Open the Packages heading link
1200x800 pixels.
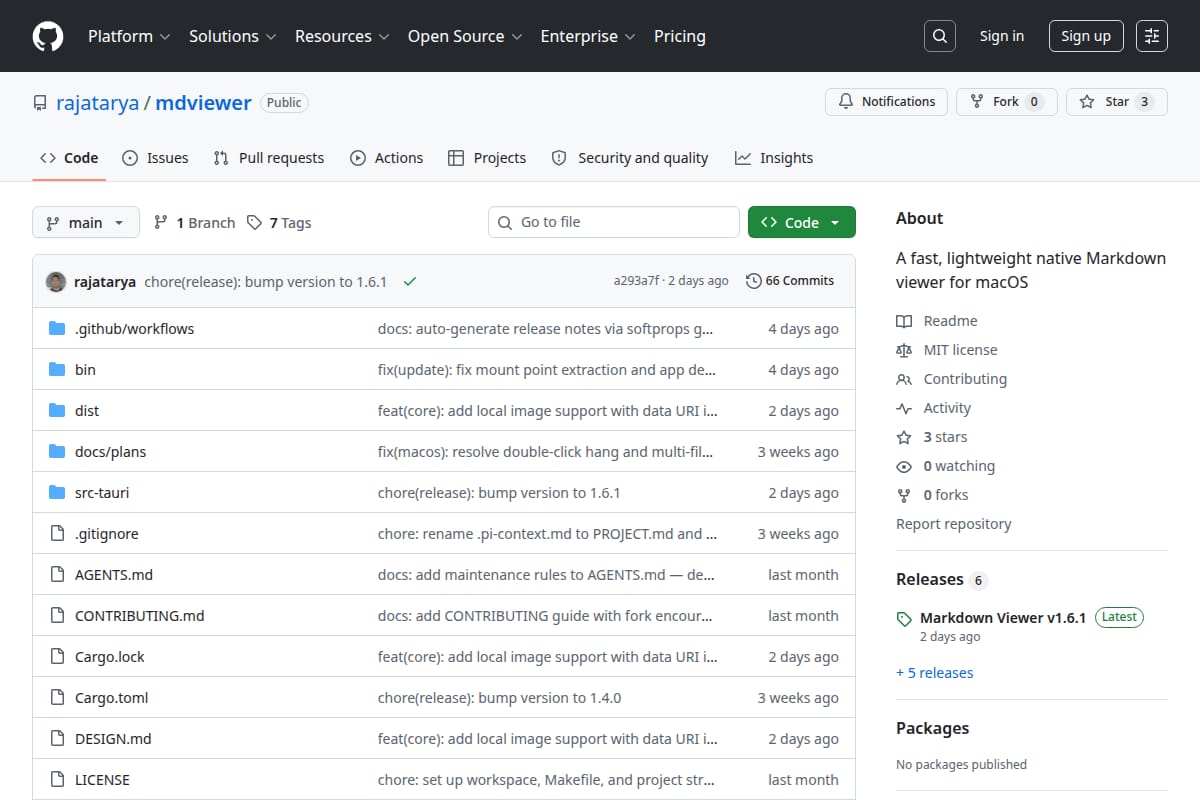click(933, 728)
